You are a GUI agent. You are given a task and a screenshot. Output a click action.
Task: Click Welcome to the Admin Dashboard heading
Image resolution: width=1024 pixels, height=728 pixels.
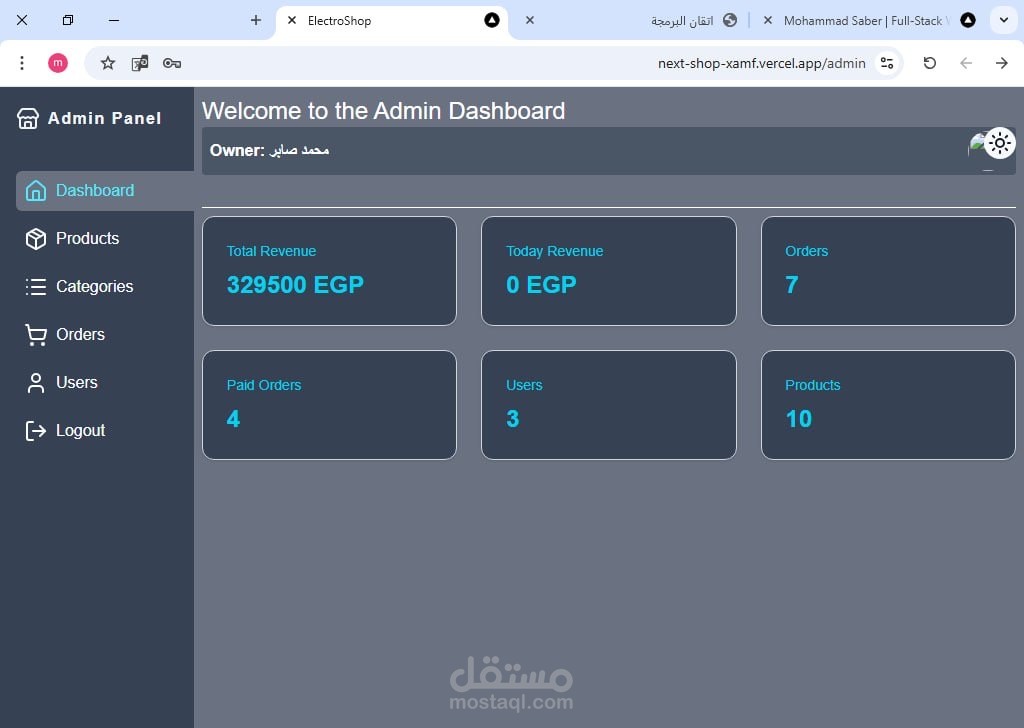[x=383, y=111]
